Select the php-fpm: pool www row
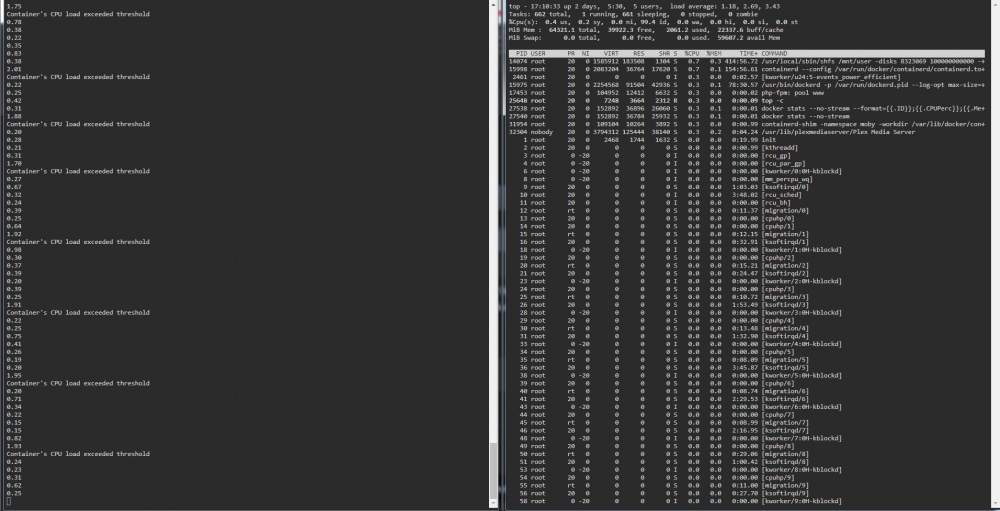Screen dimensions: 1000x511 point(746,93)
